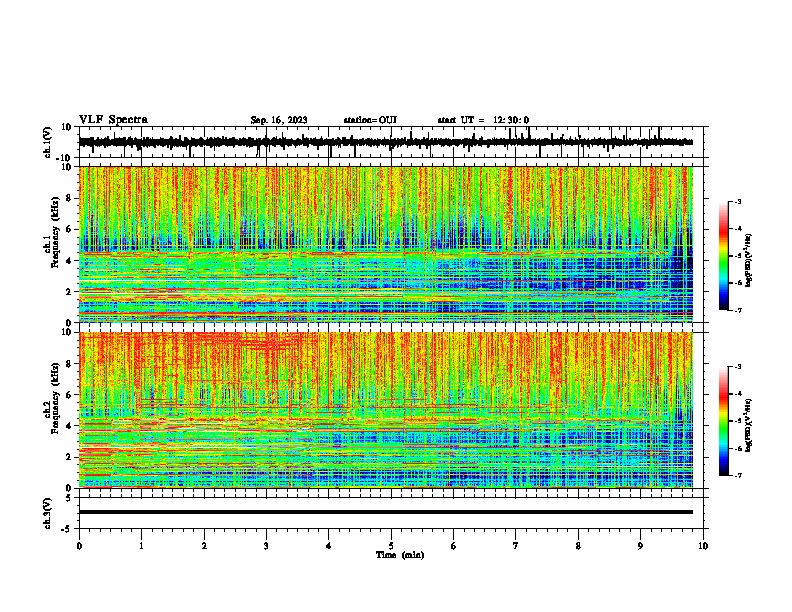
Task: Click the -4 tick on ch.2 colorbar
Action: pyautogui.click(x=738, y=394)
